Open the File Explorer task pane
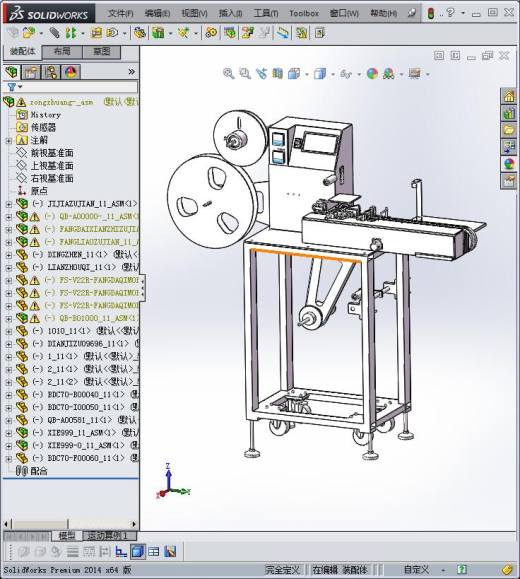Screen dimensions: 520x579 pos(509,130)
